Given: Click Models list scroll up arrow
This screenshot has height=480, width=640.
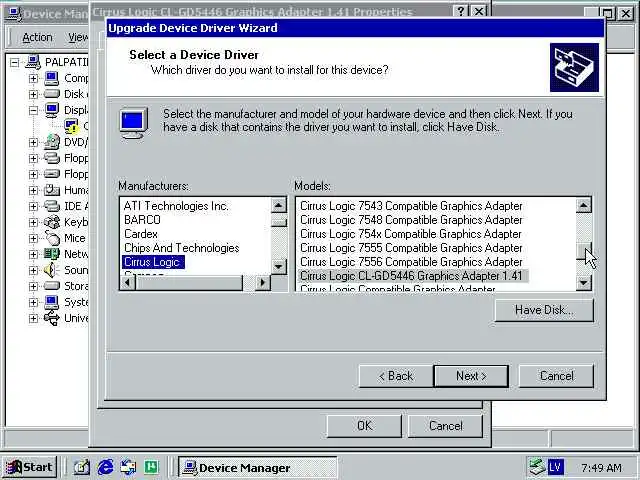Looking at the screenshot, I should click(584, 205).
